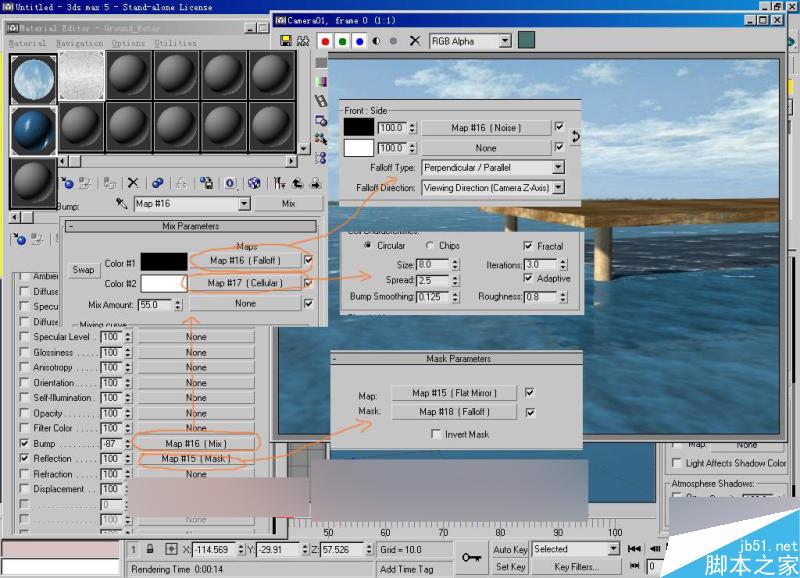Image resolution: width=800 pixels, height=578 pixels.
Task: Open the Map #16 name dropdown
Action: tap(243, 204)
